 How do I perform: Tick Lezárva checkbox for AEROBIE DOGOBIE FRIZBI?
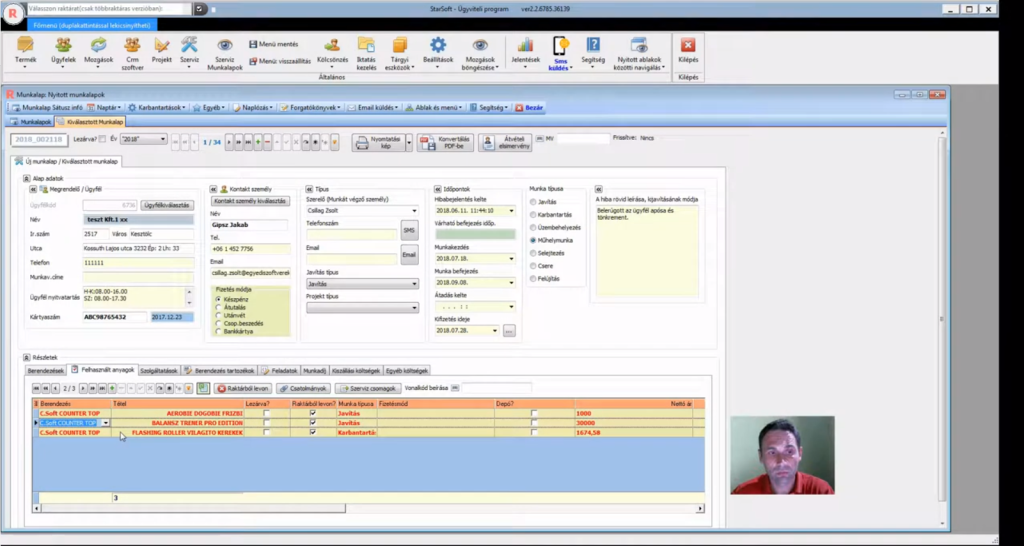266,413
